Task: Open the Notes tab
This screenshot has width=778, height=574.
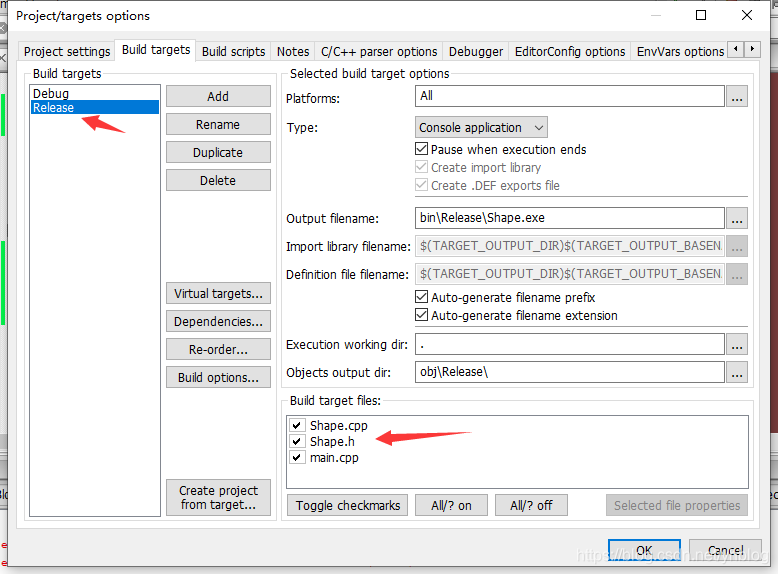Action: coord(293,52)
